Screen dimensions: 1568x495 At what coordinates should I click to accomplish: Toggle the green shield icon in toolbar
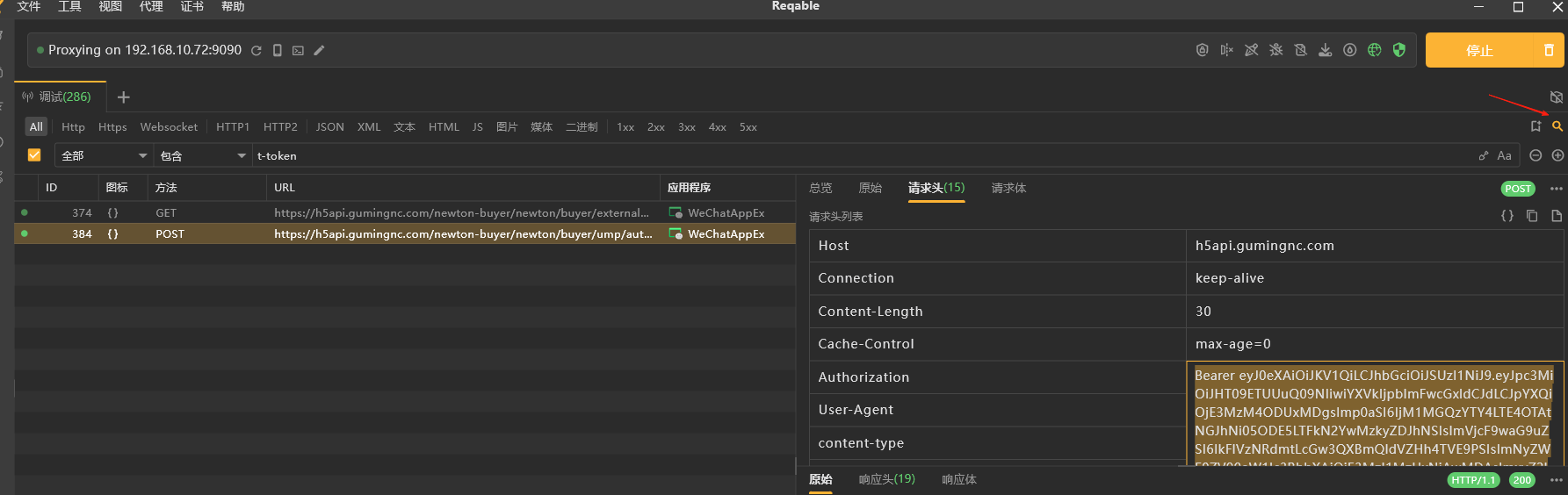(x=1399, y=50)
